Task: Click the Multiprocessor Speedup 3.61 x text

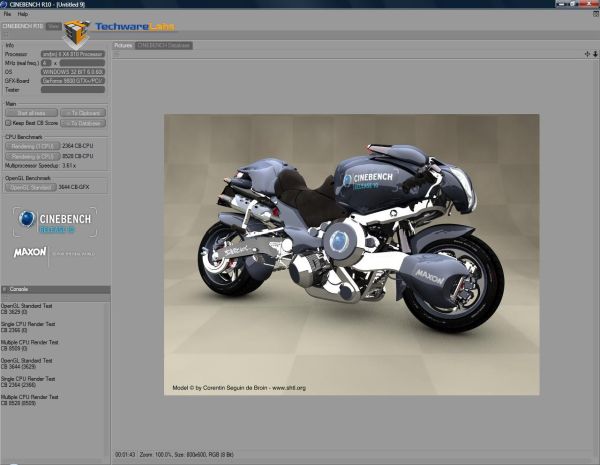Action: click(x=41, y=166)
